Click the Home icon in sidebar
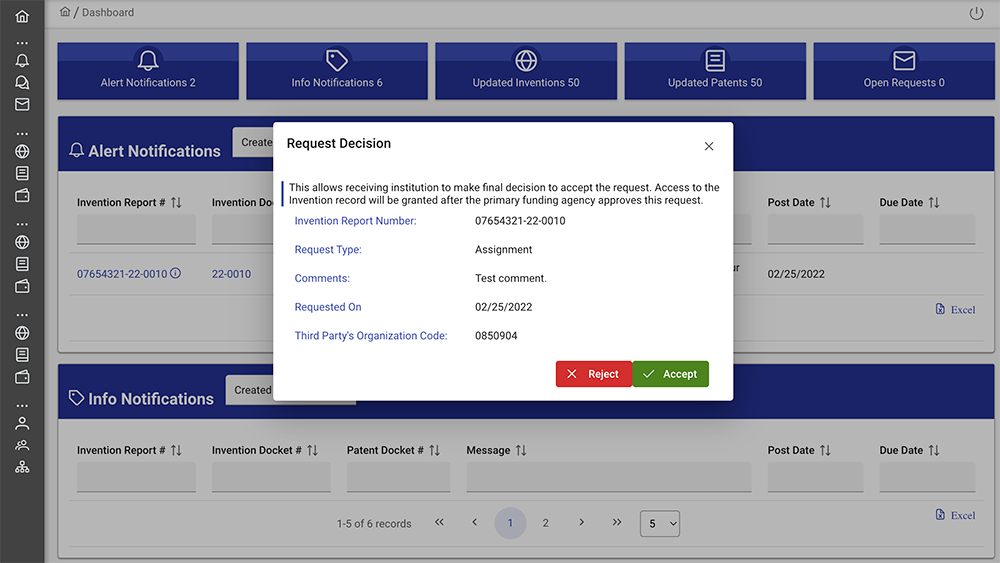The width and height of the screenshot is (1000, 563). click(x=22, y=17)
